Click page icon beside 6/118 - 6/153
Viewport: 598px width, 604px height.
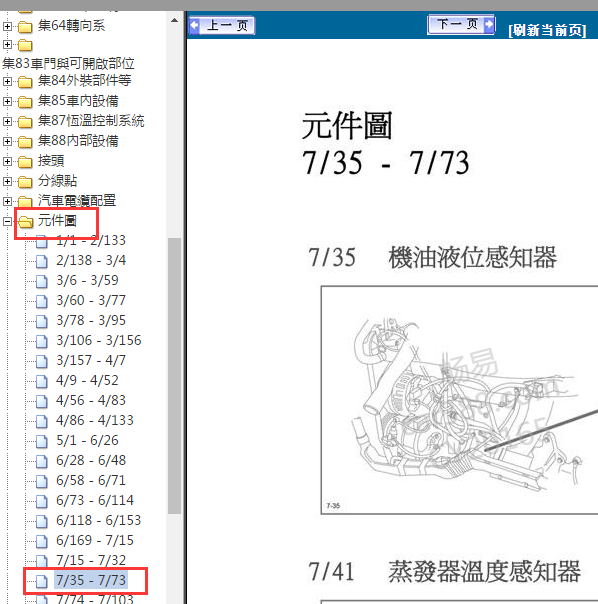42,522
